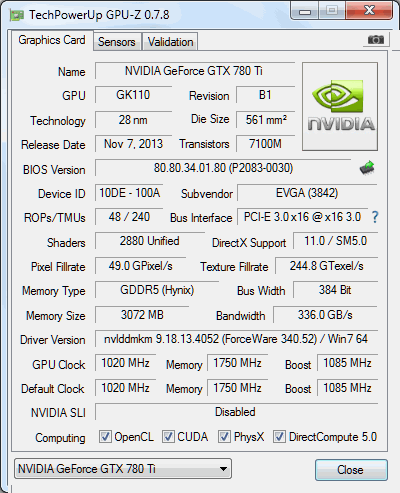Click the Close button

point(351,470)
